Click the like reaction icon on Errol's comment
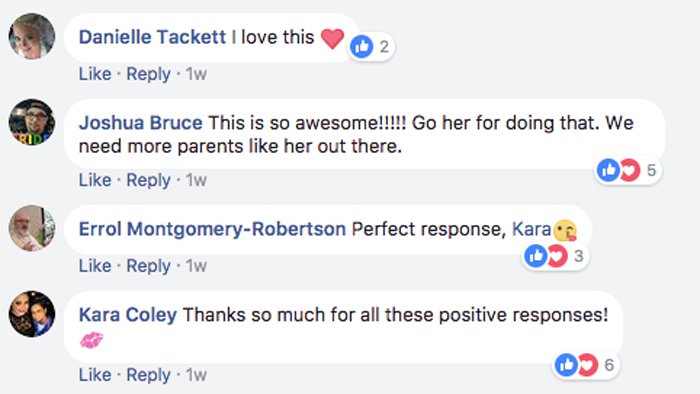This screenshot has width=700, height=394. click(536, 256)
